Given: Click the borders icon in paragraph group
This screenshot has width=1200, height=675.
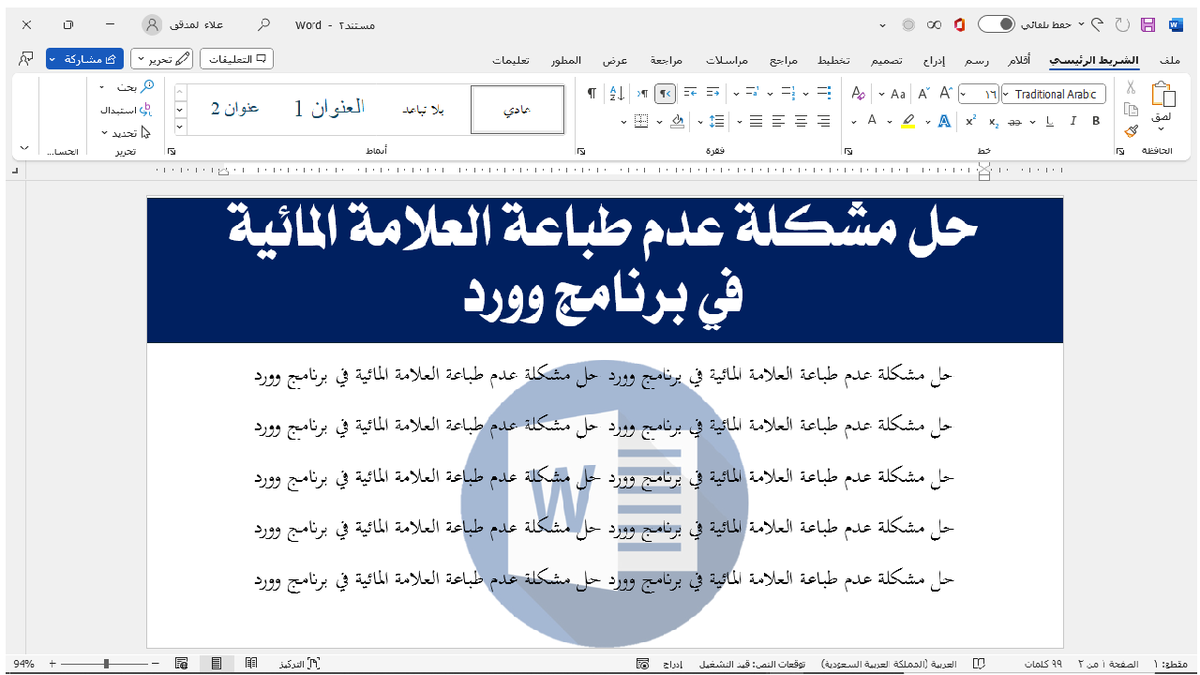Looking at the screenshot, I should click(x=641, y=121).
